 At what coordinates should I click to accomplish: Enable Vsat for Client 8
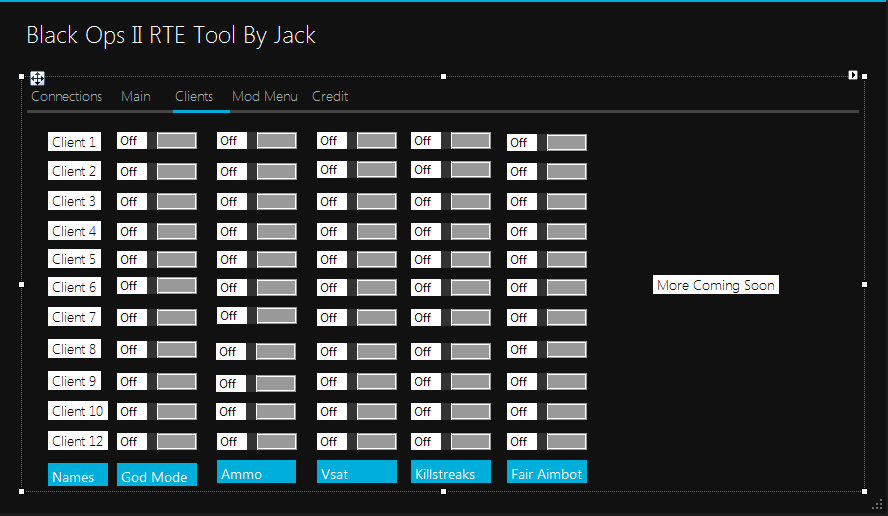(x=357, y=351)
